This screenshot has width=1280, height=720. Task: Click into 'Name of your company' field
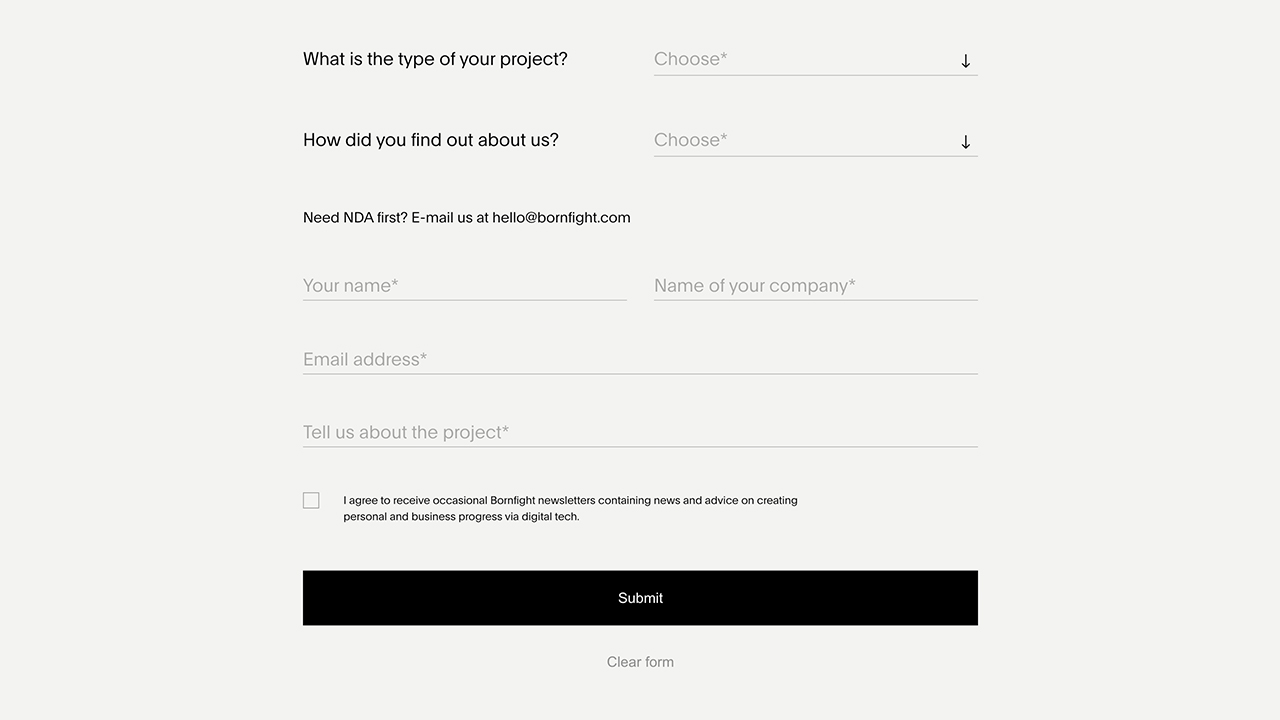pos(815,286)
